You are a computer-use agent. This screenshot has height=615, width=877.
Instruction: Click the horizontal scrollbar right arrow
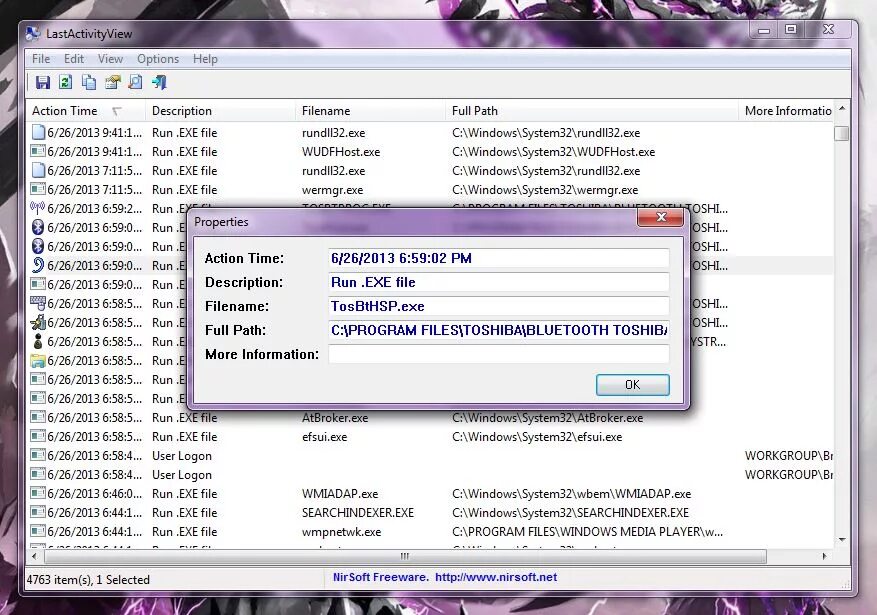[x=824, y=556]
